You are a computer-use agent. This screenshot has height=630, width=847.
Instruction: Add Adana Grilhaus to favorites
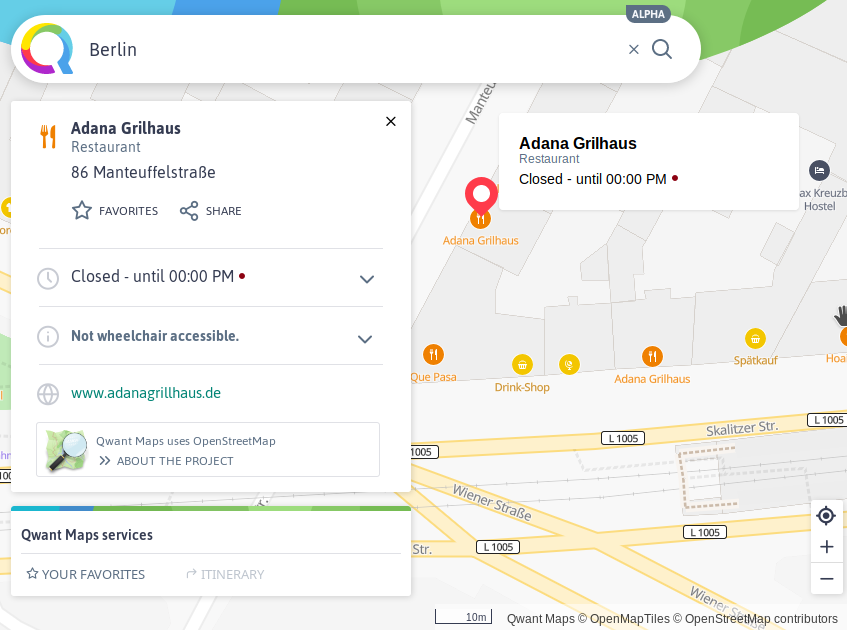tap(115, 211)
